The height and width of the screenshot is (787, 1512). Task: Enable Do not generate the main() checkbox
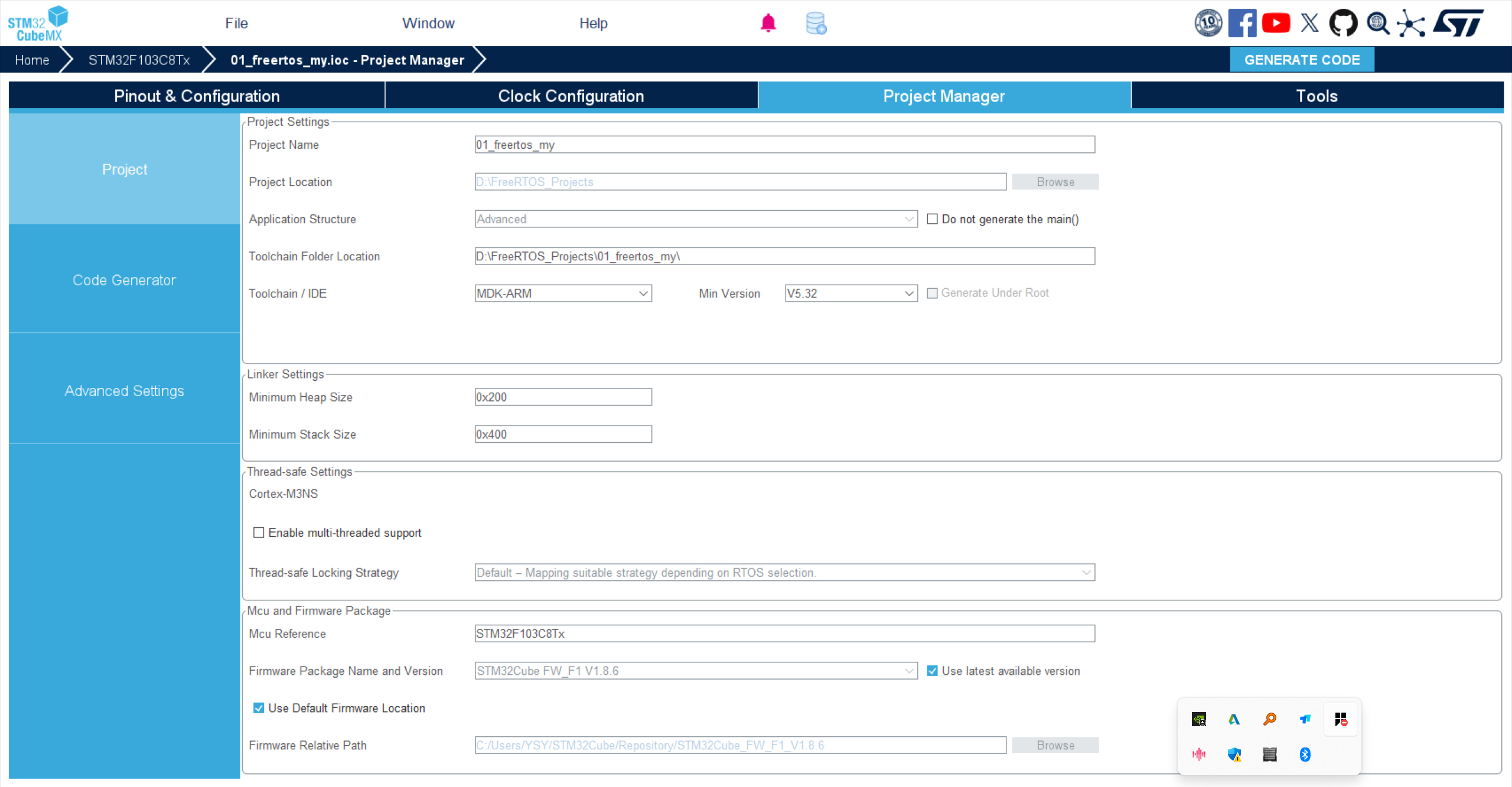(932, 219)
